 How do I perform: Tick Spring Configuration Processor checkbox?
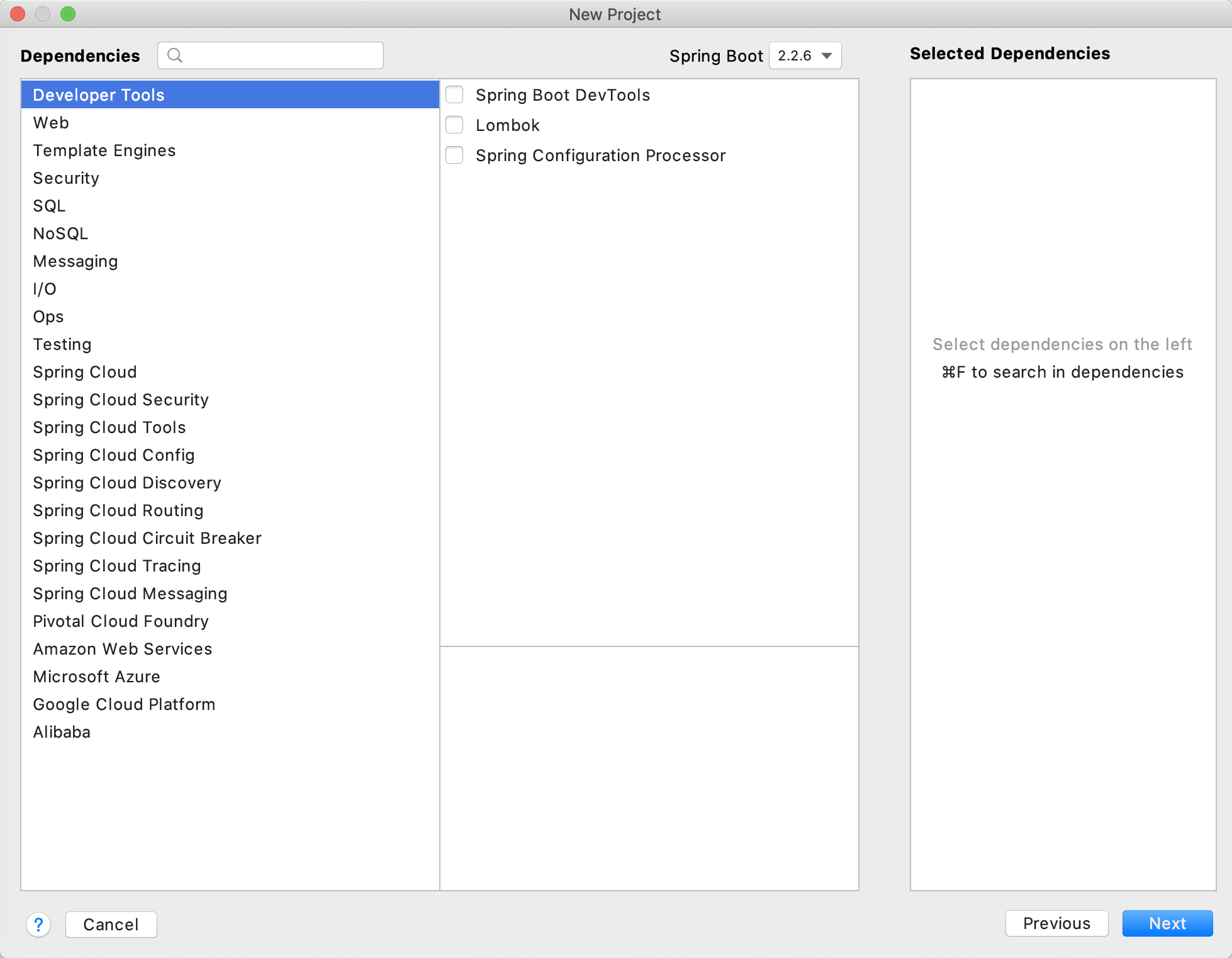tap(454, 155)
